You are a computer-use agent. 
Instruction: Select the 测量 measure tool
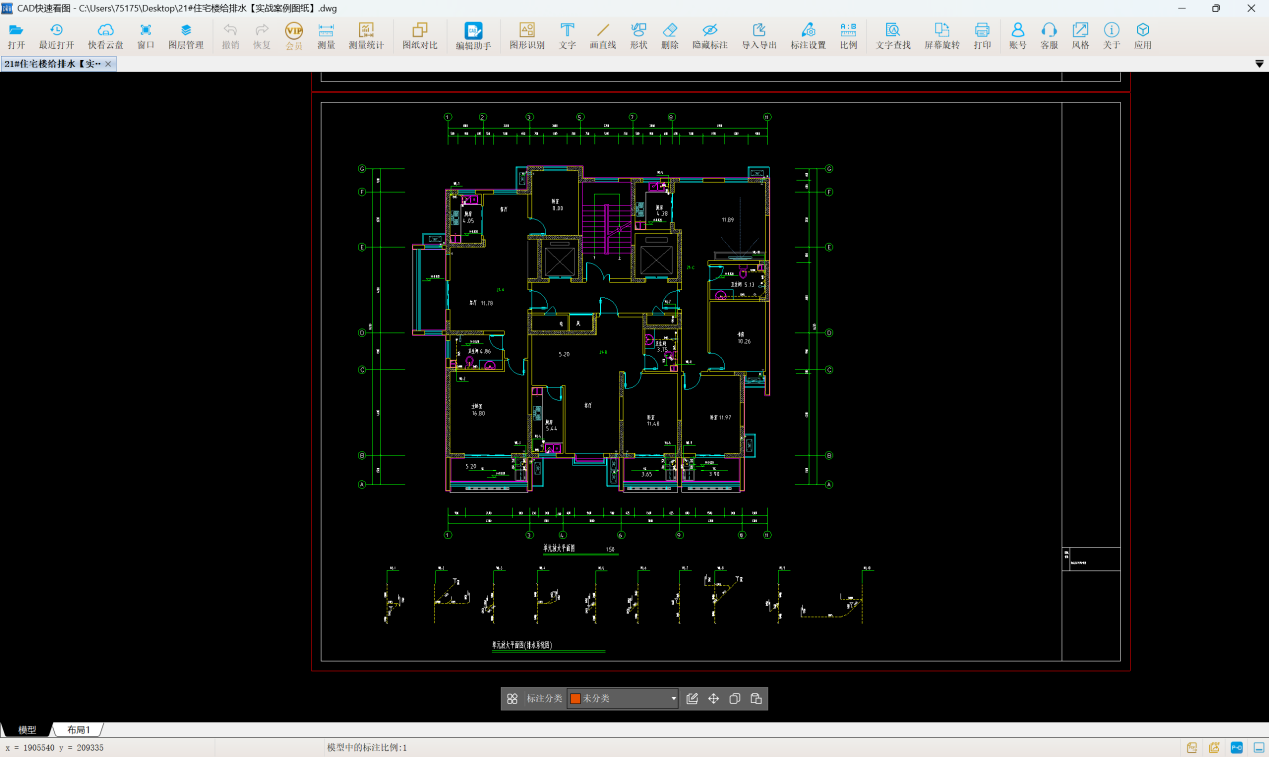click(326, 36)
